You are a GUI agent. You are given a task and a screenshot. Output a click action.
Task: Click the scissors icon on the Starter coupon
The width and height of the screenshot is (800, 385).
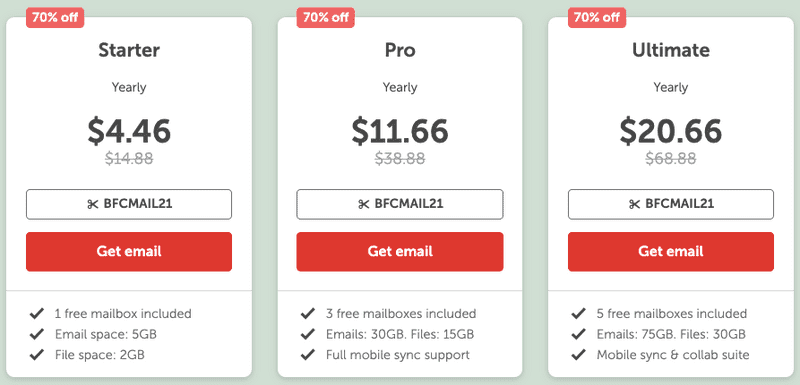click(x=92, y=204)
